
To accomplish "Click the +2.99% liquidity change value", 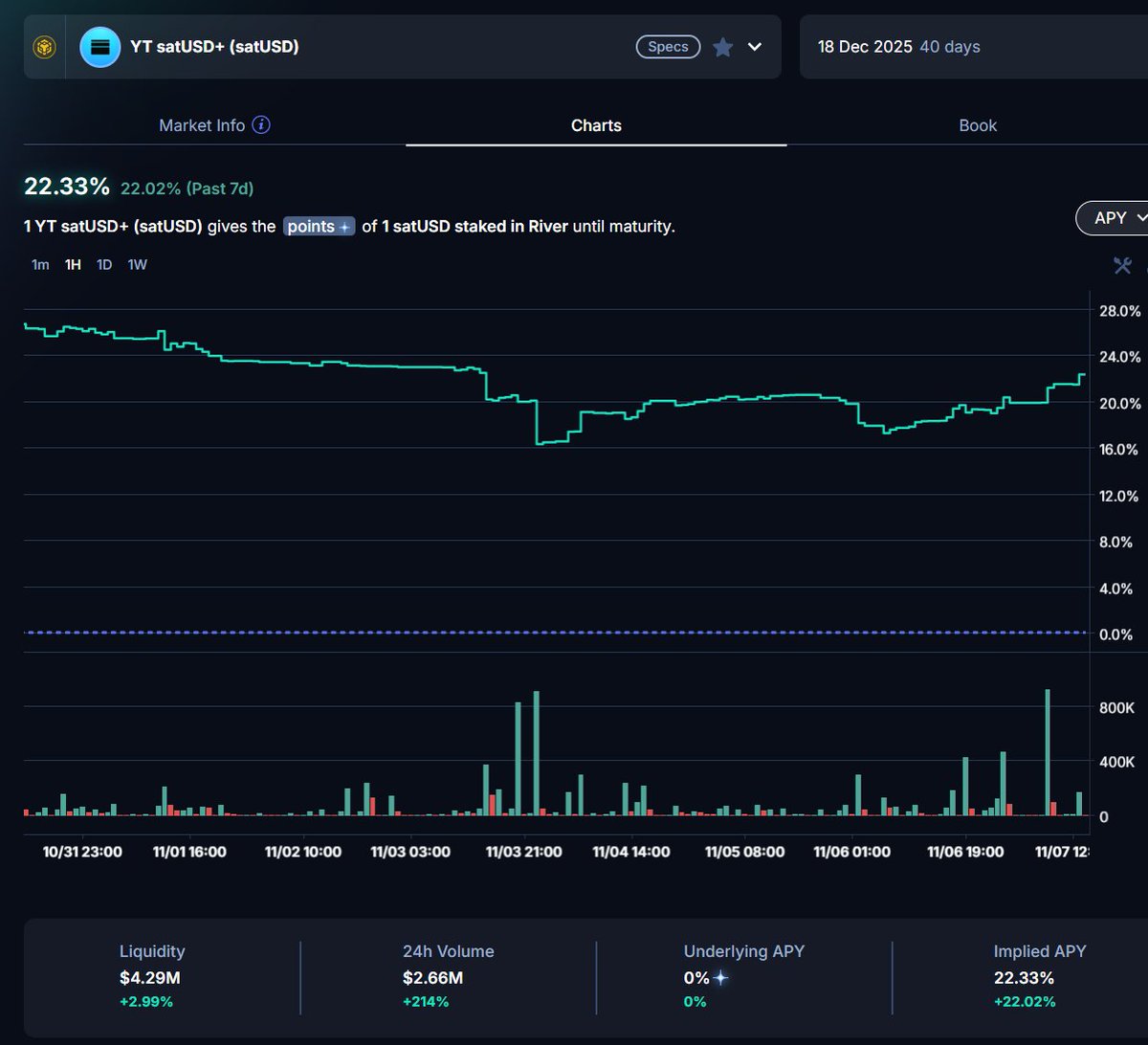I will coord(146,1002).
